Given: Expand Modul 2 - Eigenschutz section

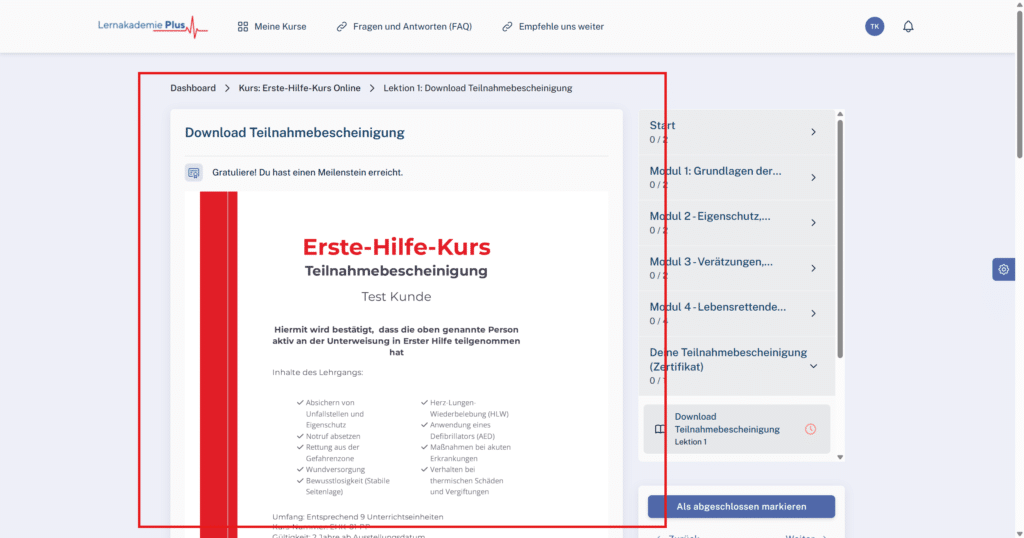Looking at the screenshot, I should (x=737, y=223).
